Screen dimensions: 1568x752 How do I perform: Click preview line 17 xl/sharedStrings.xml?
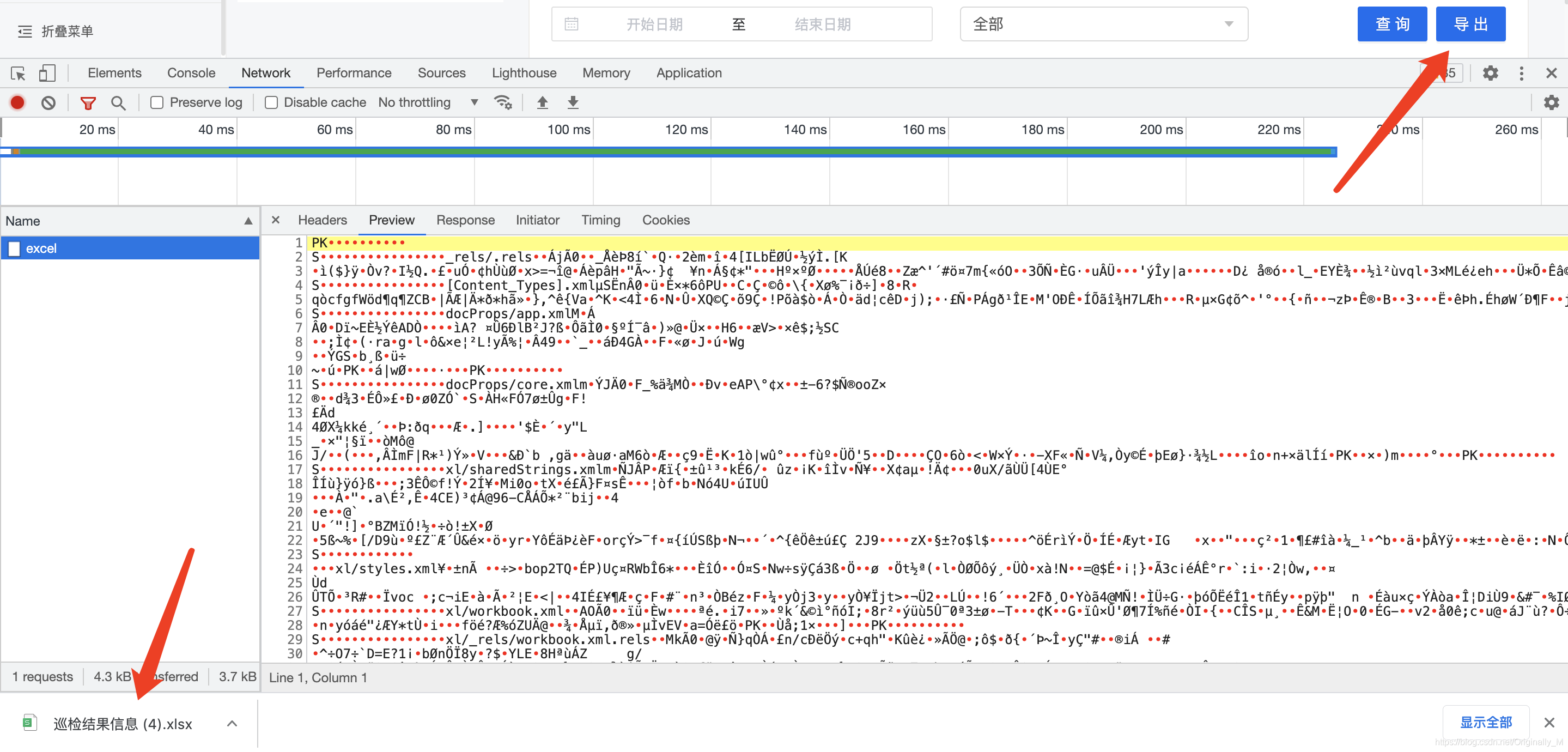click(x=690, y=470)
